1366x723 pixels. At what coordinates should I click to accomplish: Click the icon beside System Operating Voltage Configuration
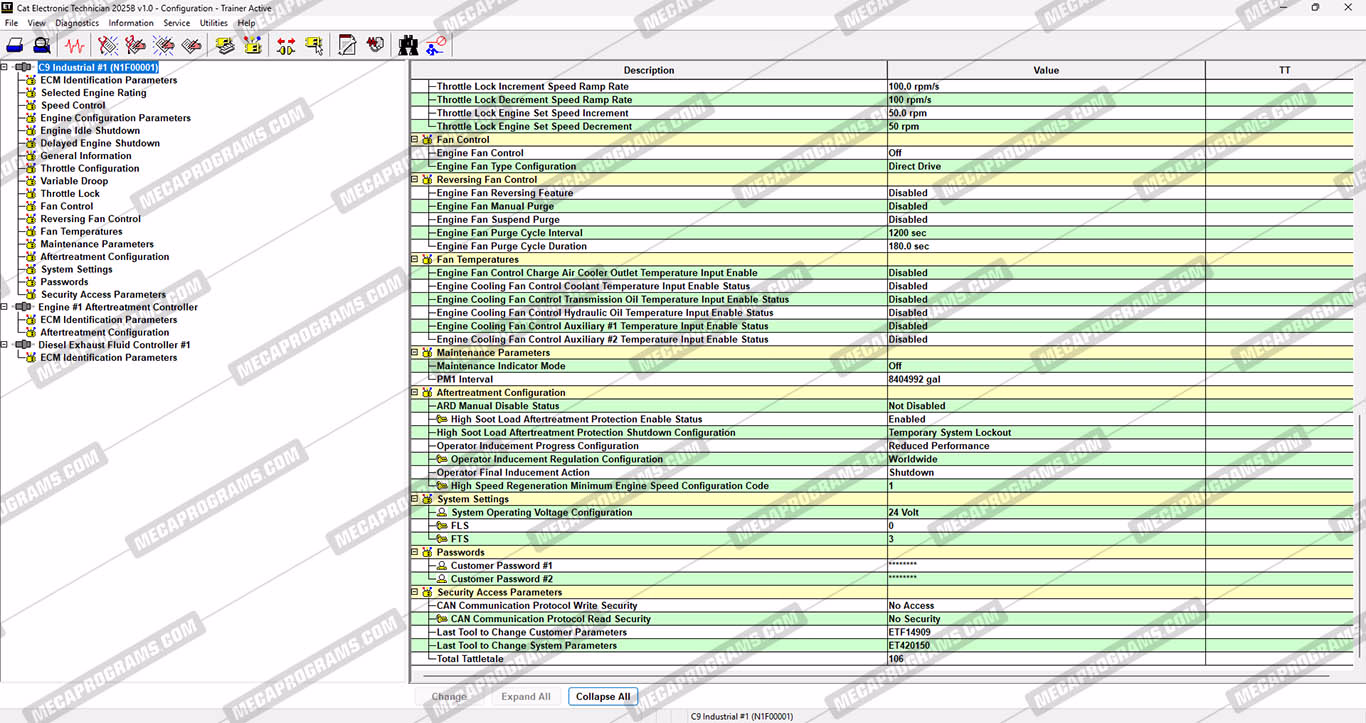click(443, 513)
